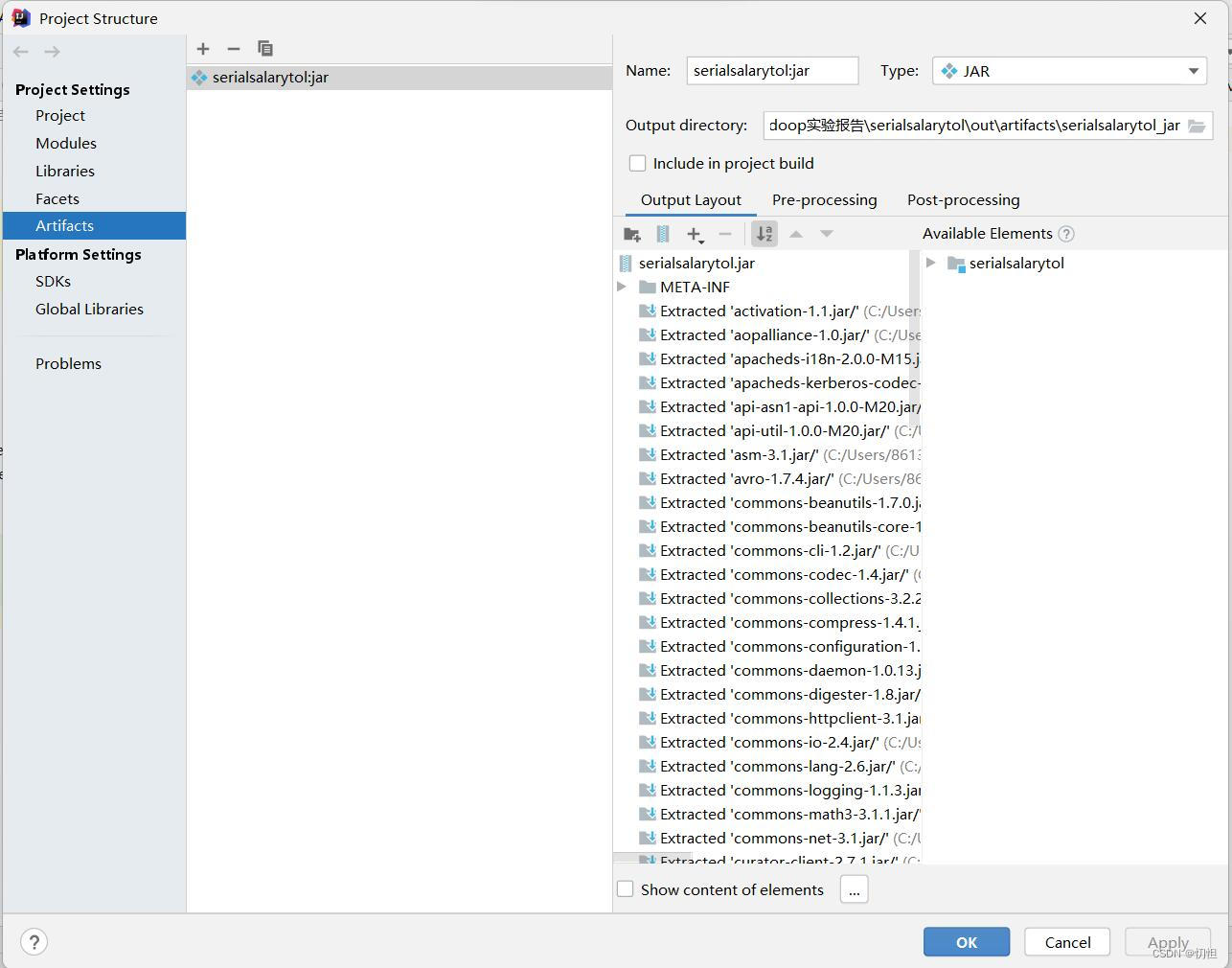This screenshot has height=968, width=1232.
Task: Click the serialsalarytol:jar artifact list icon
Action: [199, 78]
